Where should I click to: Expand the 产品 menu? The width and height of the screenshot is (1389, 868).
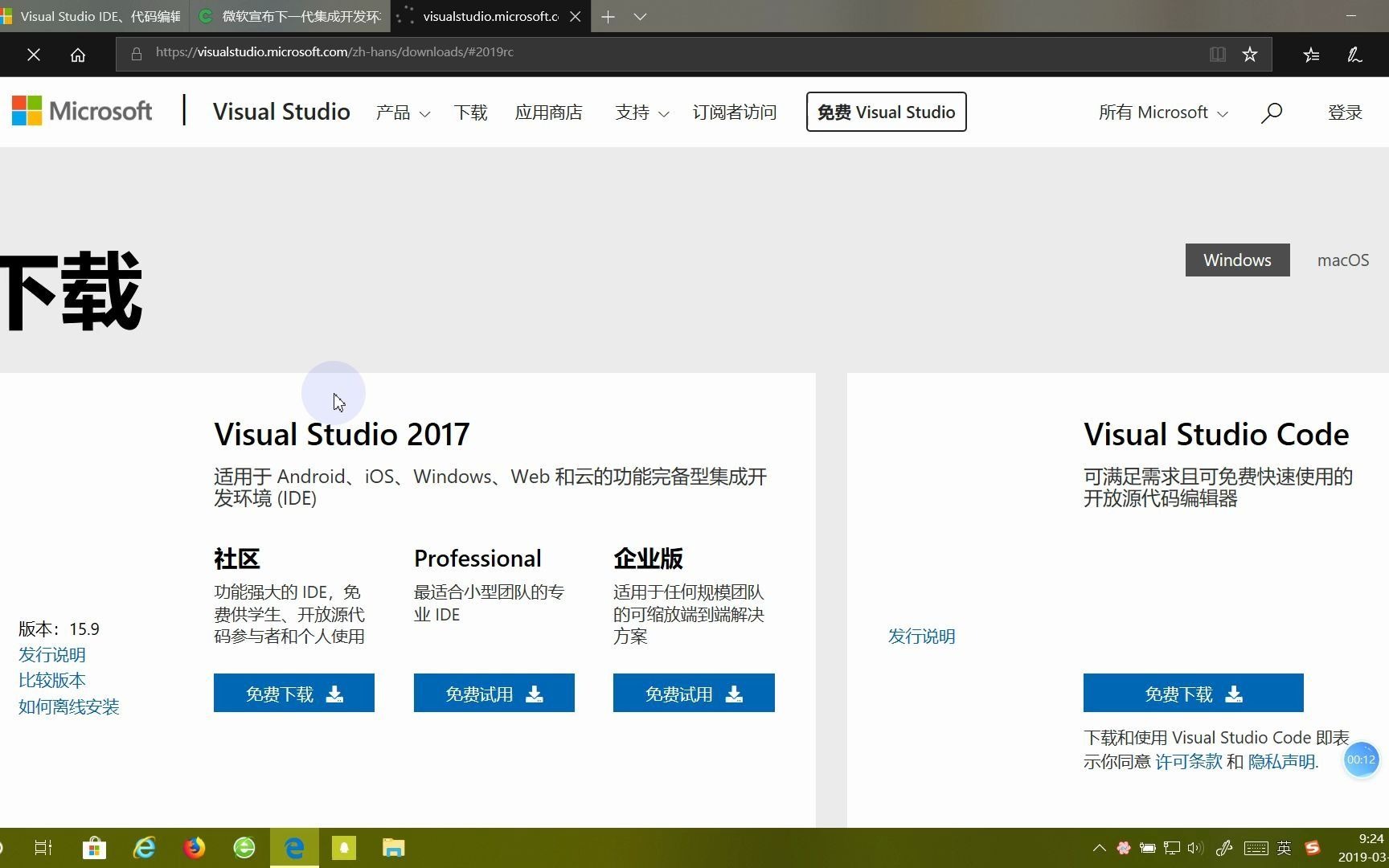[403, 113]
